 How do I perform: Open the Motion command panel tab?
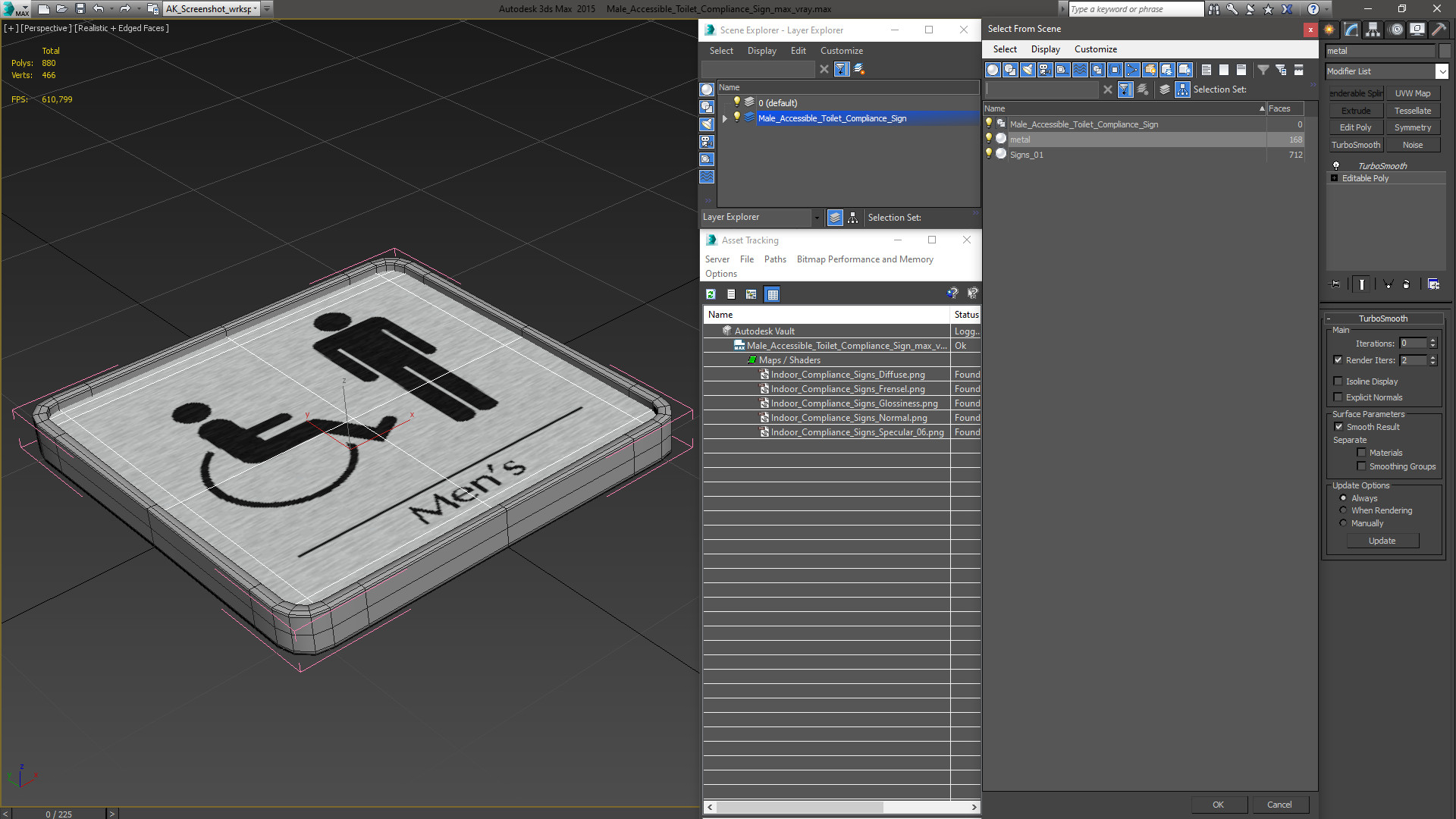click(x=1396, y=30)
